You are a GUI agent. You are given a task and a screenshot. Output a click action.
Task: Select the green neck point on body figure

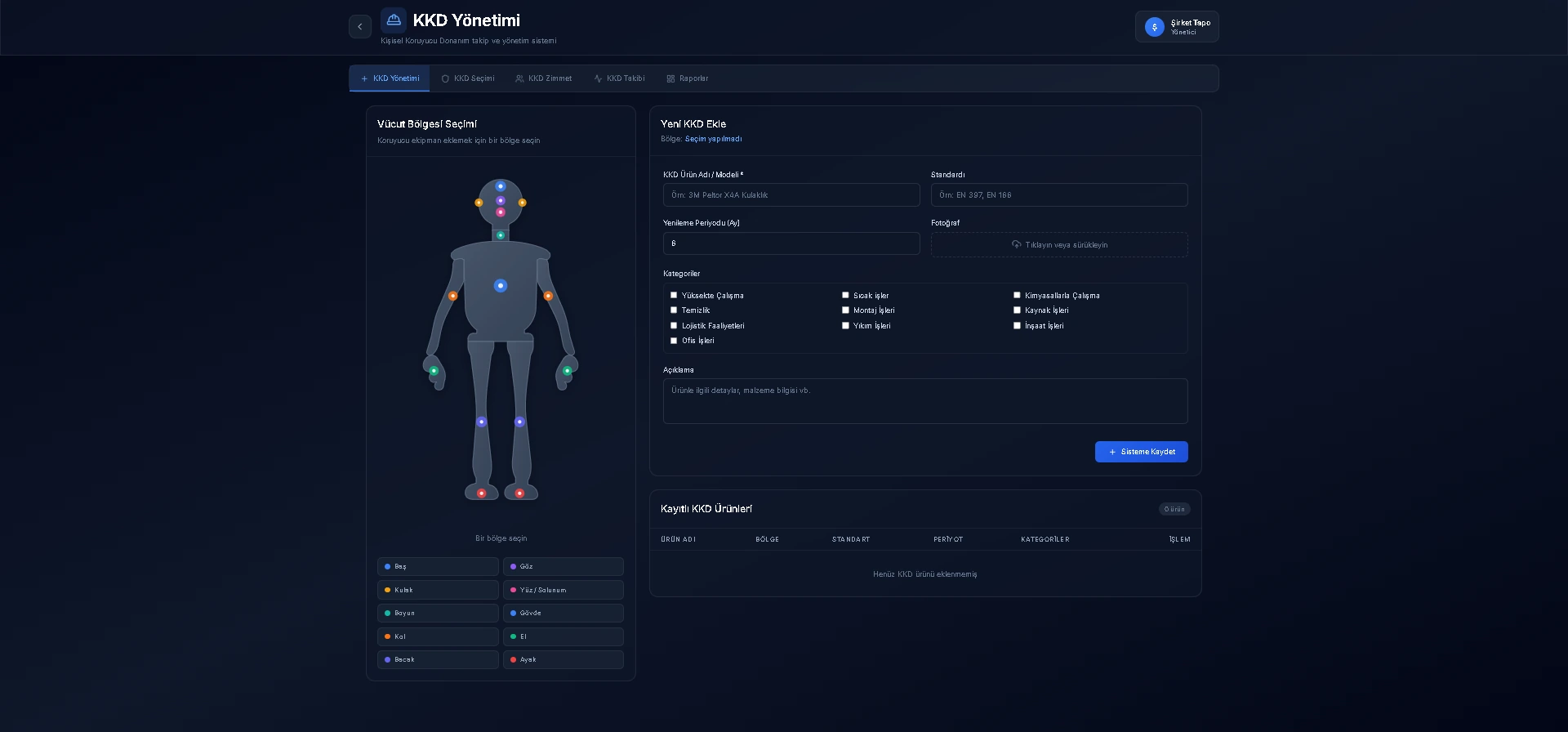coord(501,235)
